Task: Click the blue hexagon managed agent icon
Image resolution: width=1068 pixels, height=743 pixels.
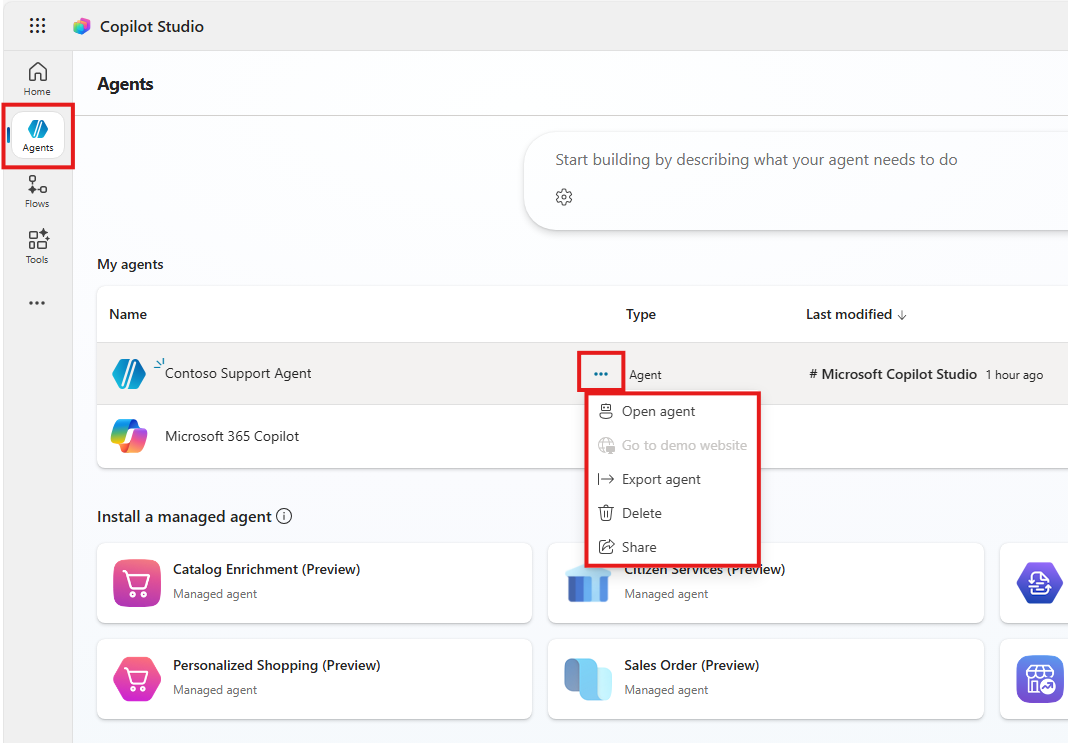Action: click(x=1039, y=583)
